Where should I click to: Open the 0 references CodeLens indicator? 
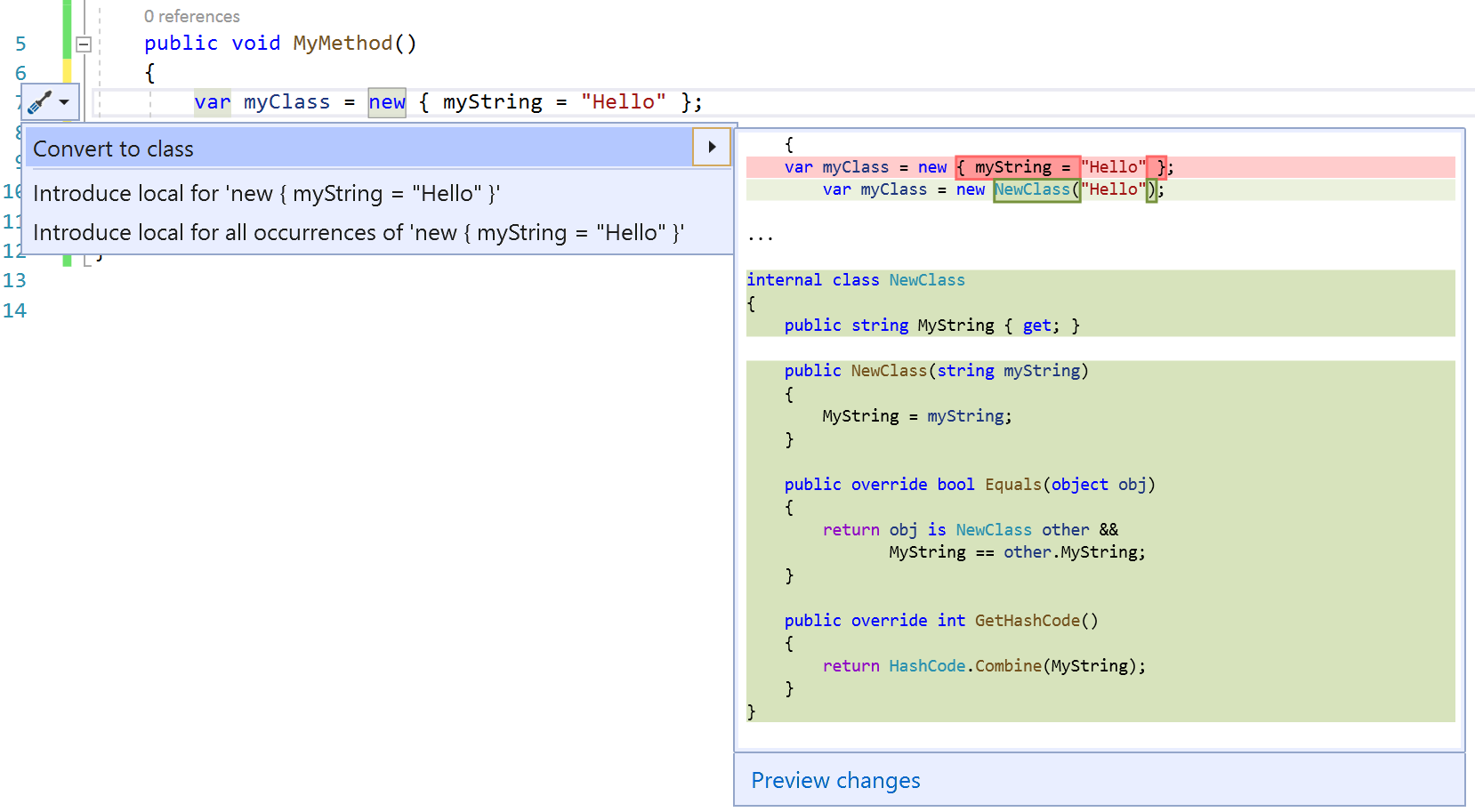pyautogui.click(x=192, y=16)
